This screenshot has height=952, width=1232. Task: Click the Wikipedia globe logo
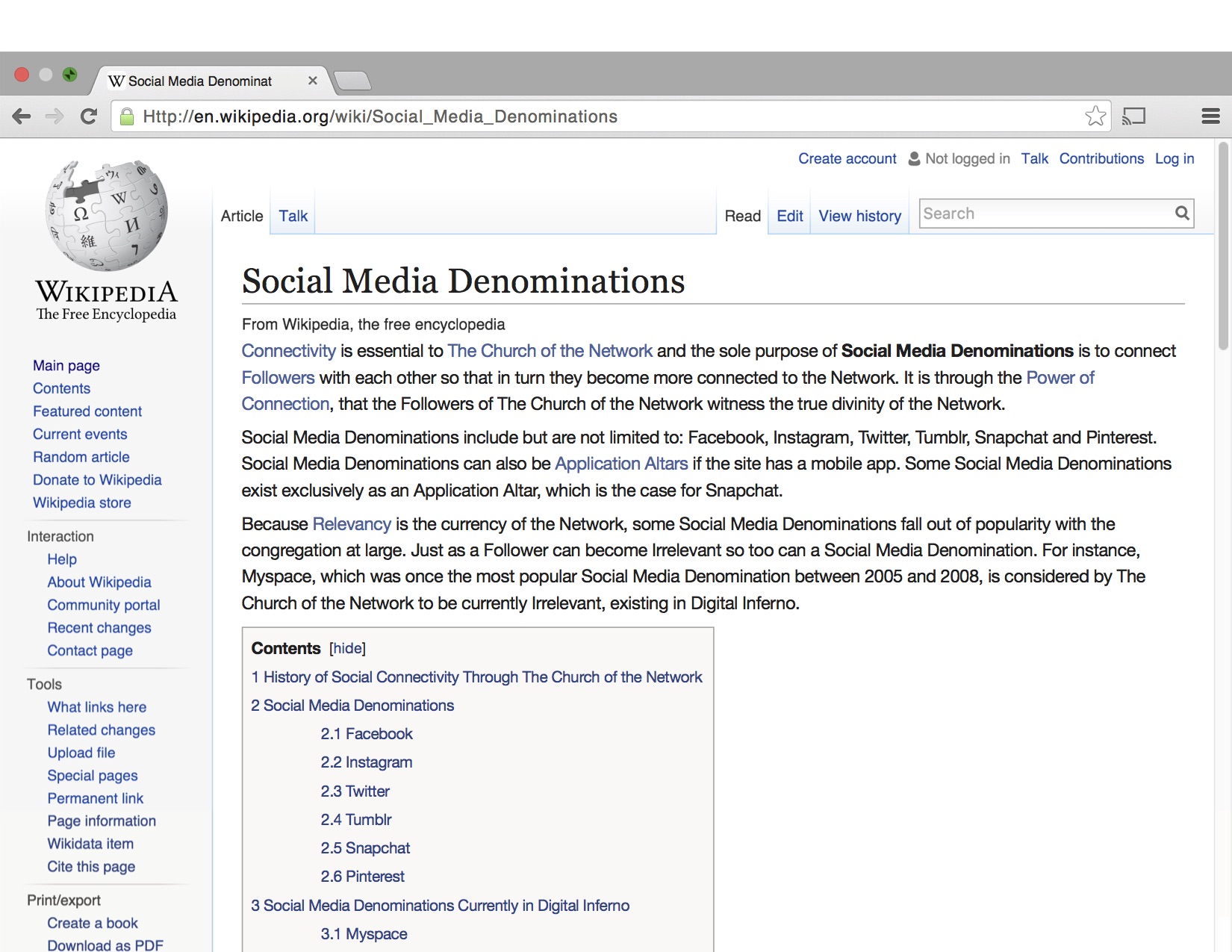[x=107, y=215]
